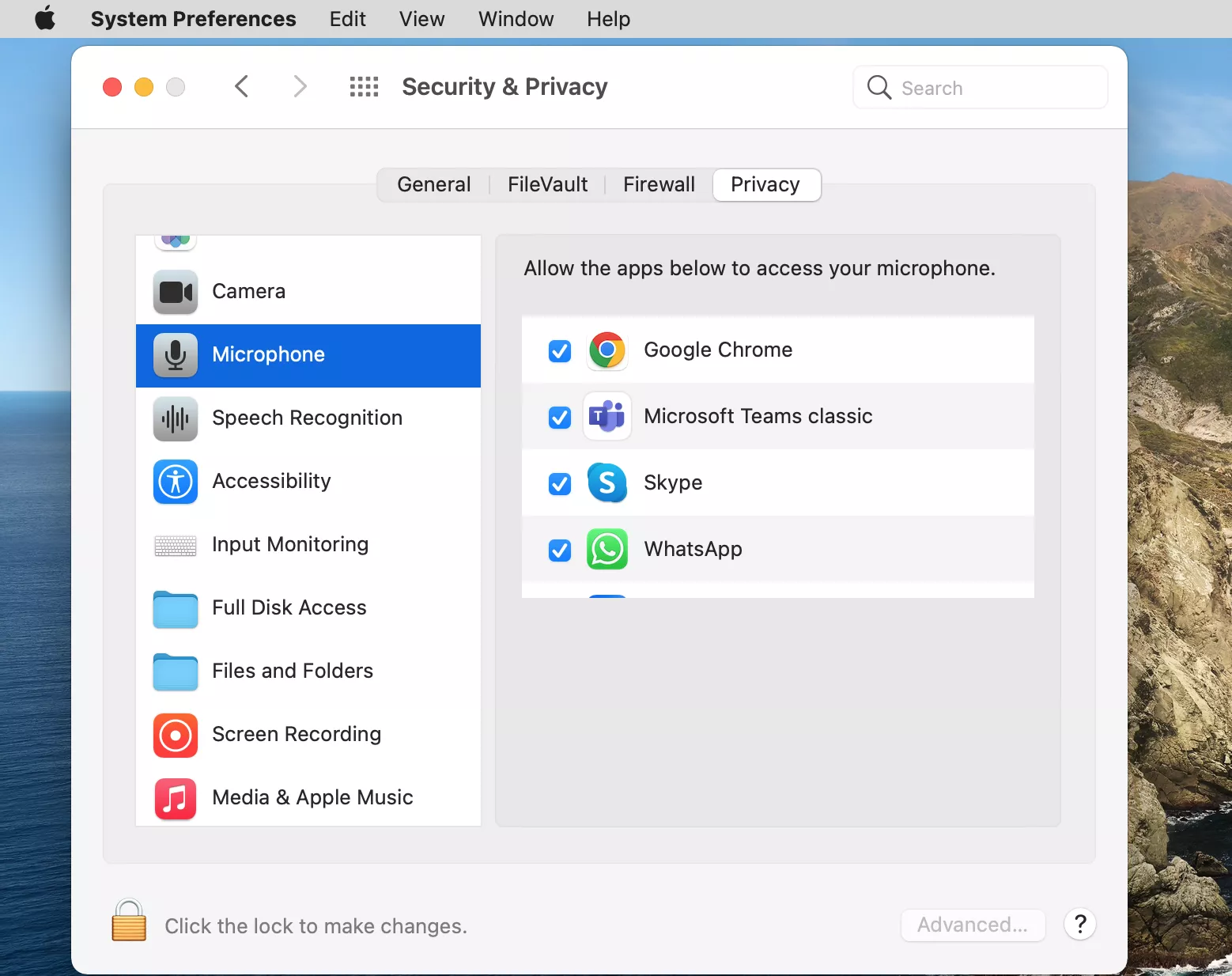Uncheck microphone access for Microsoft Teams classic
Viewport: 1232px width, 976px height.
click(x=560, y=418)
